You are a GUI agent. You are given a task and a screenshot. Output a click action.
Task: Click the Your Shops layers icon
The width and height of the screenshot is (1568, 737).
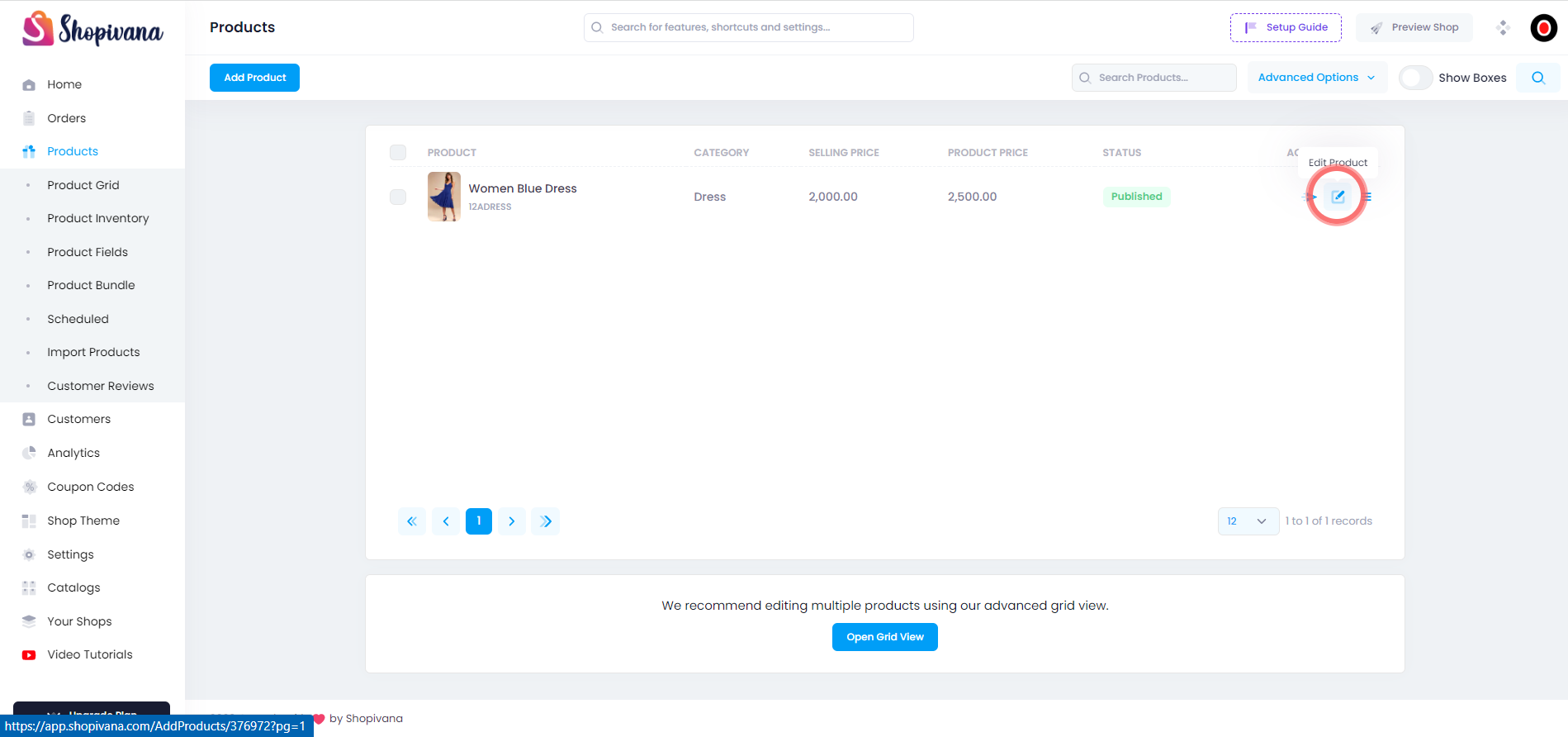pyautogui.click(x=29, y=621)
